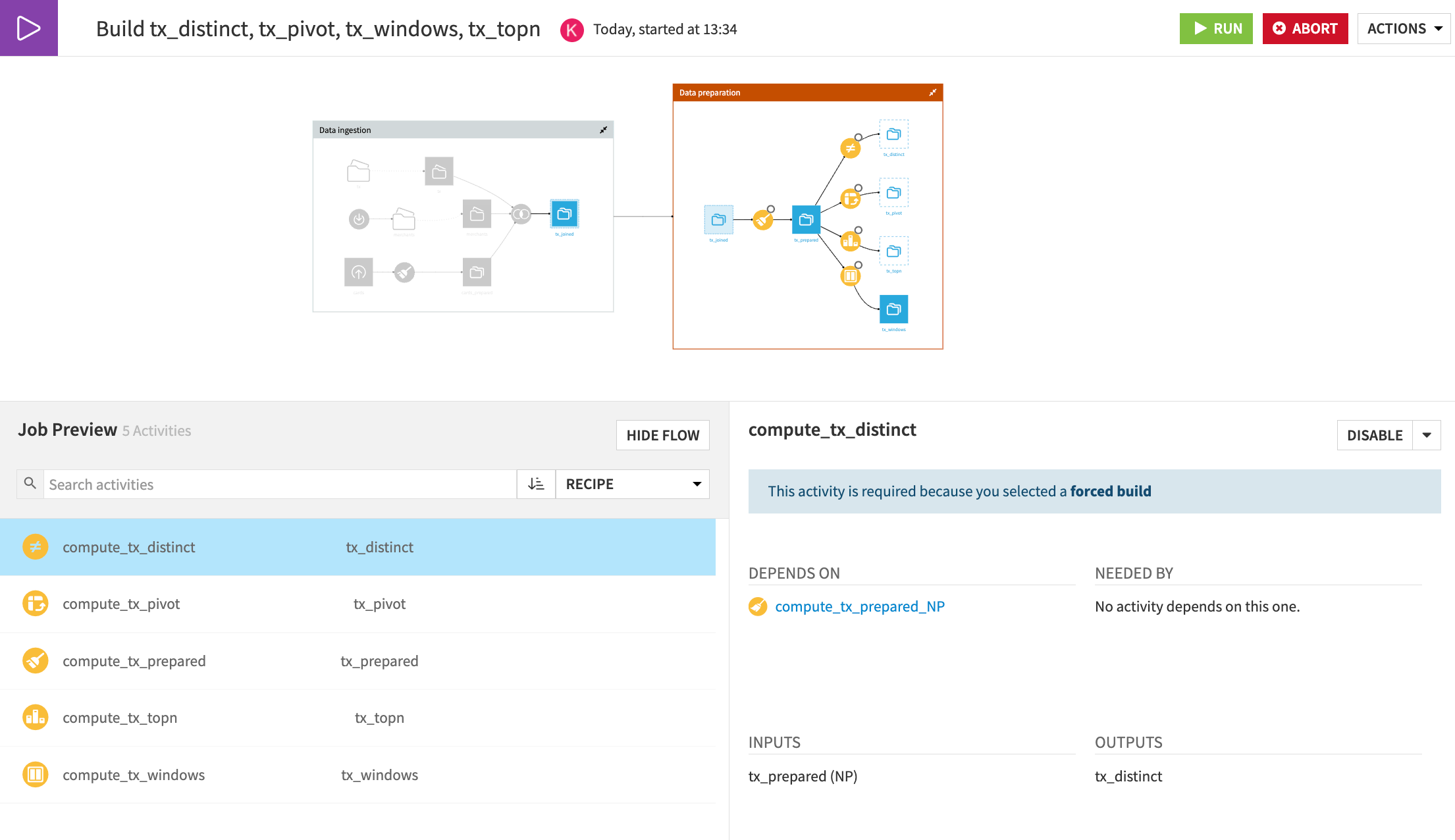Open the ACTIONS dropdown
Viewport: 1455px width, 840px height.
tap(1403, 28)
